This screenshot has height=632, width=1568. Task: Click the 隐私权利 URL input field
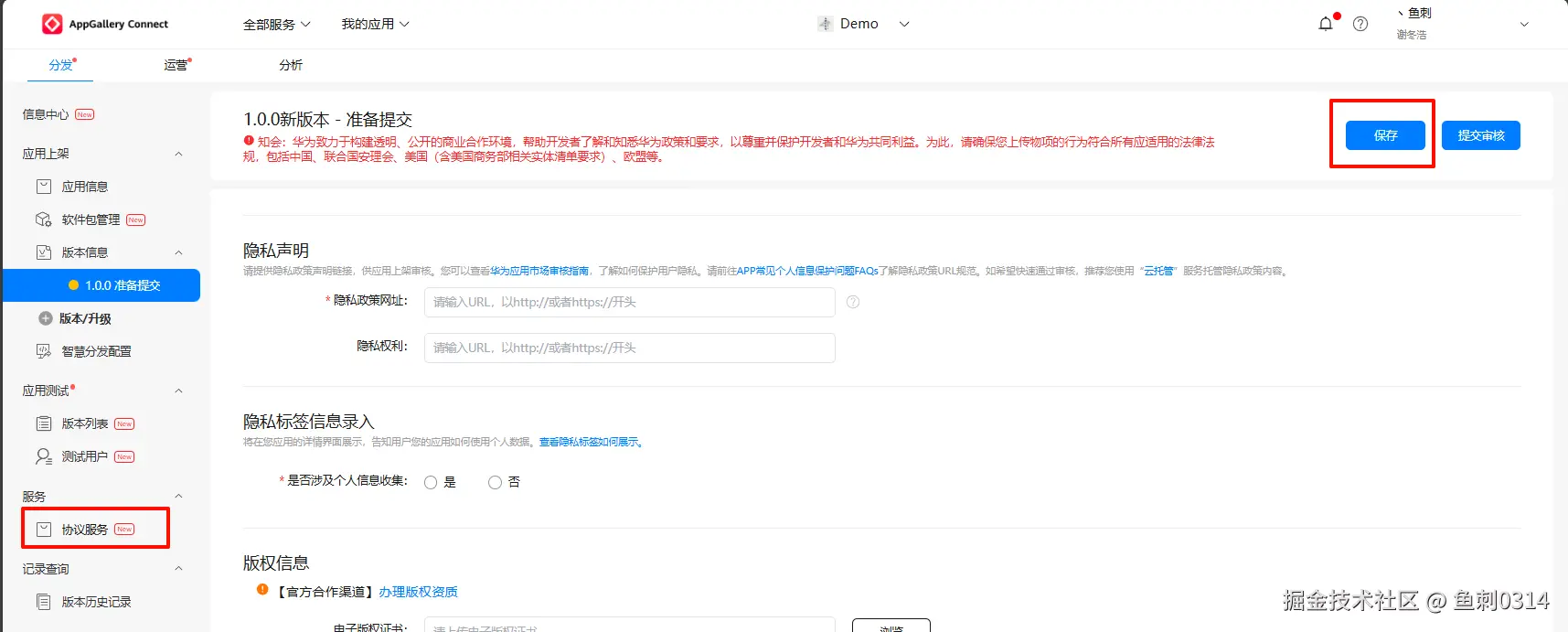point(629,348)
